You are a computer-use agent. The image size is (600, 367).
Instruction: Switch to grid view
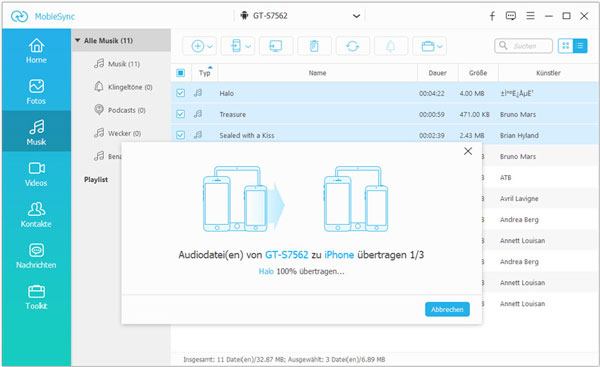tap(566, 46)
